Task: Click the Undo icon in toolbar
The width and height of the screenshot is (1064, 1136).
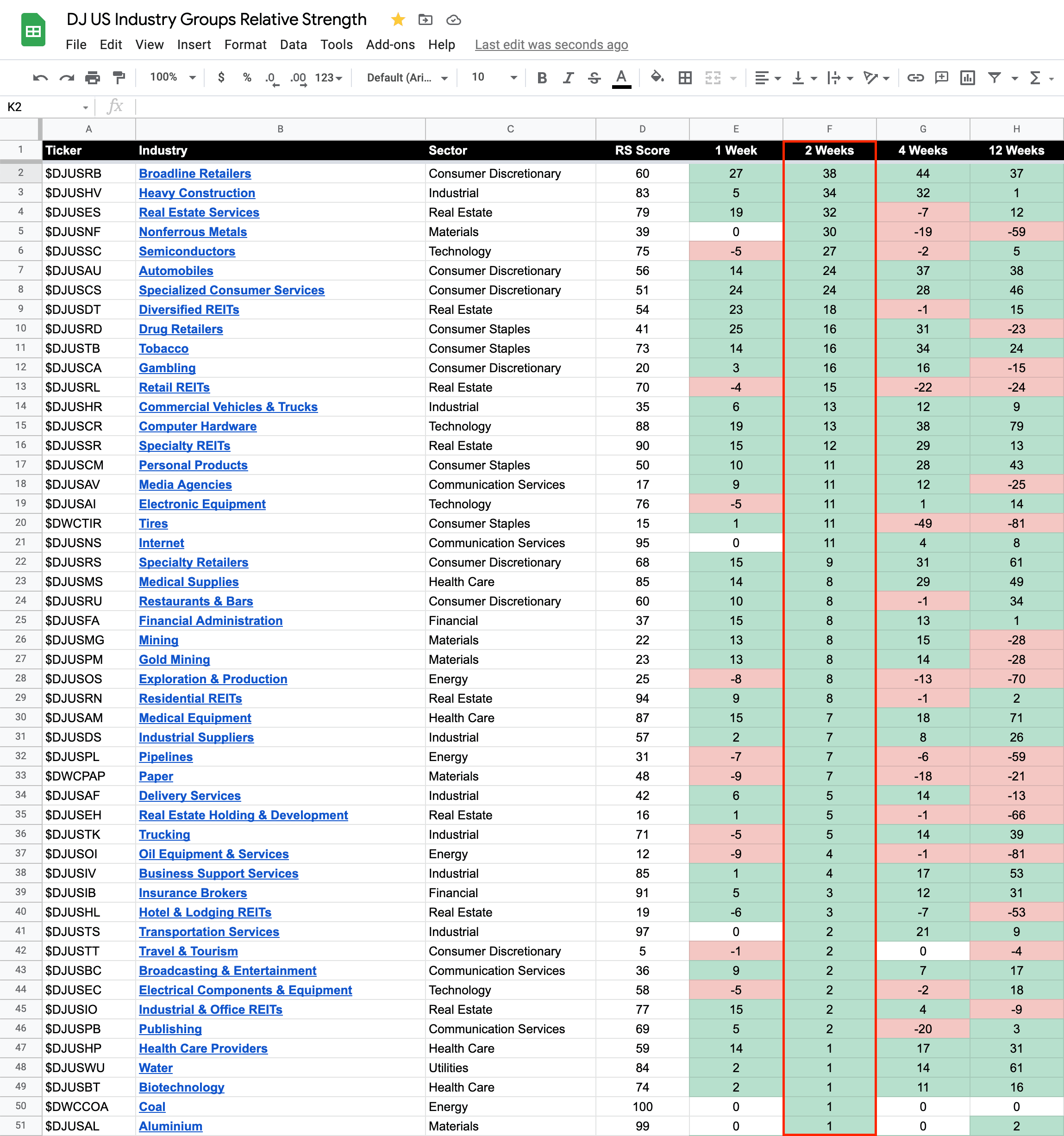Action: click(x=40, y=78)
